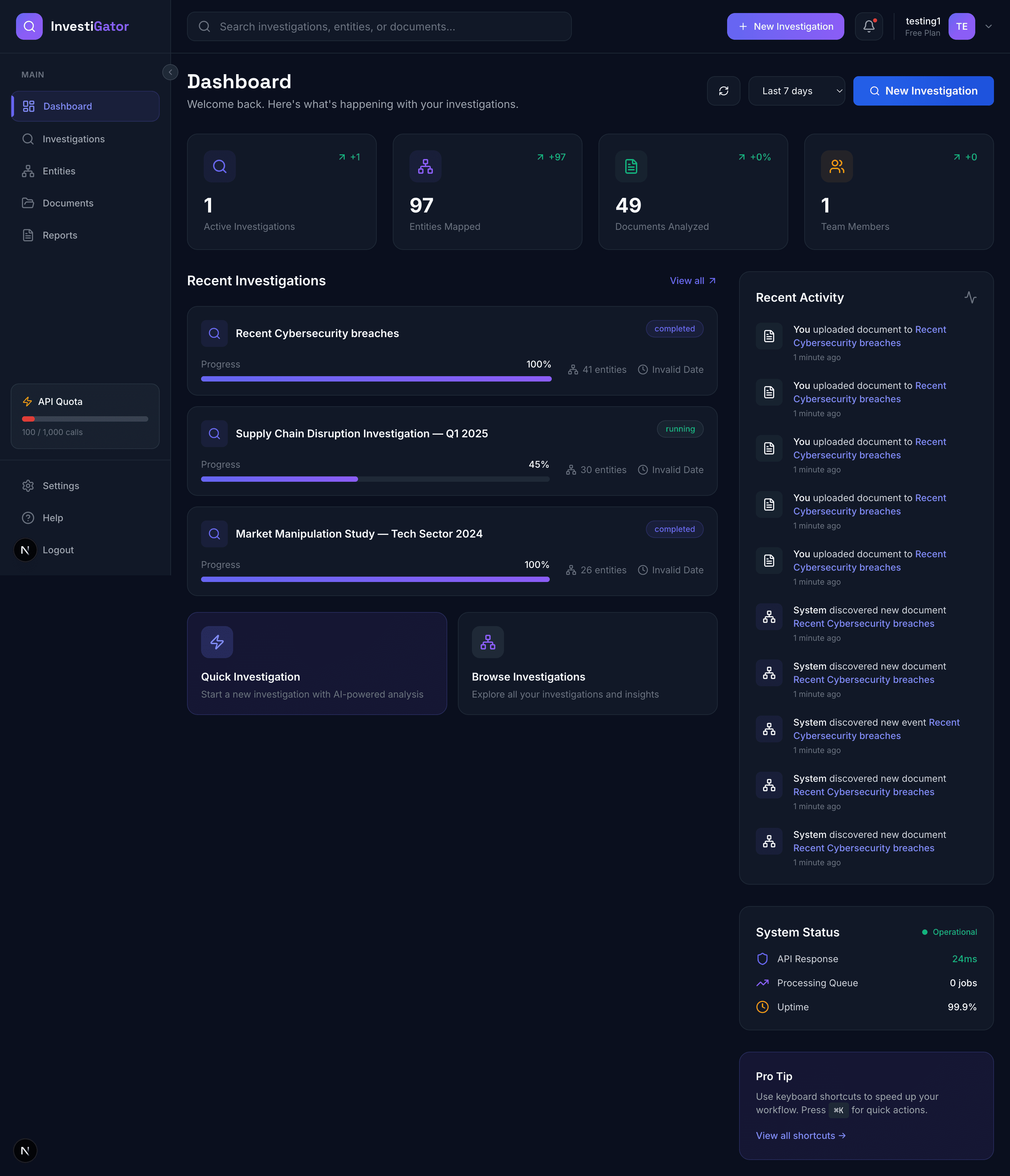The height and width of the screenshot is (1176, 1010).
Task: Click the New Investigation button
Action: click(922, 91)
